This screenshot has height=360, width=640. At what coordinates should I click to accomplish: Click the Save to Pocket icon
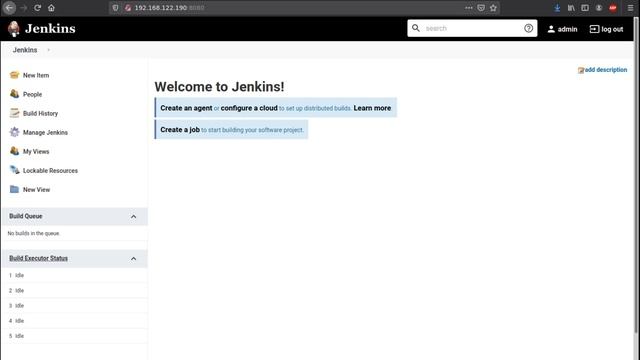click(x=481, y=8)
